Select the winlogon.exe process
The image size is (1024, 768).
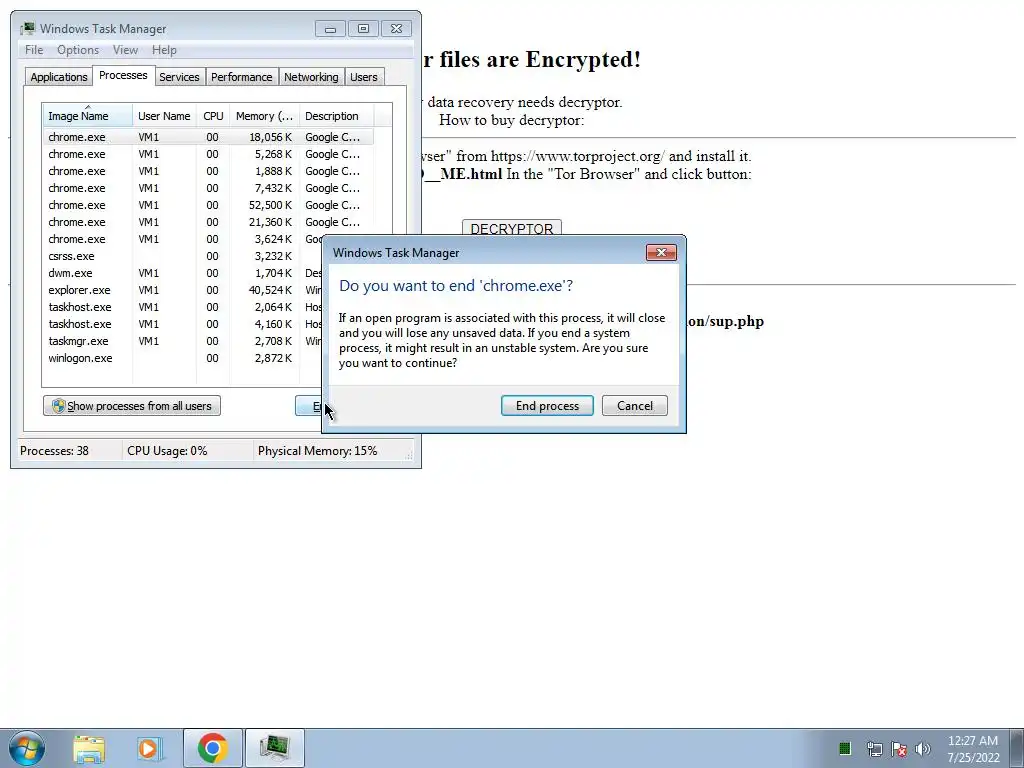[x=183, y=358]
